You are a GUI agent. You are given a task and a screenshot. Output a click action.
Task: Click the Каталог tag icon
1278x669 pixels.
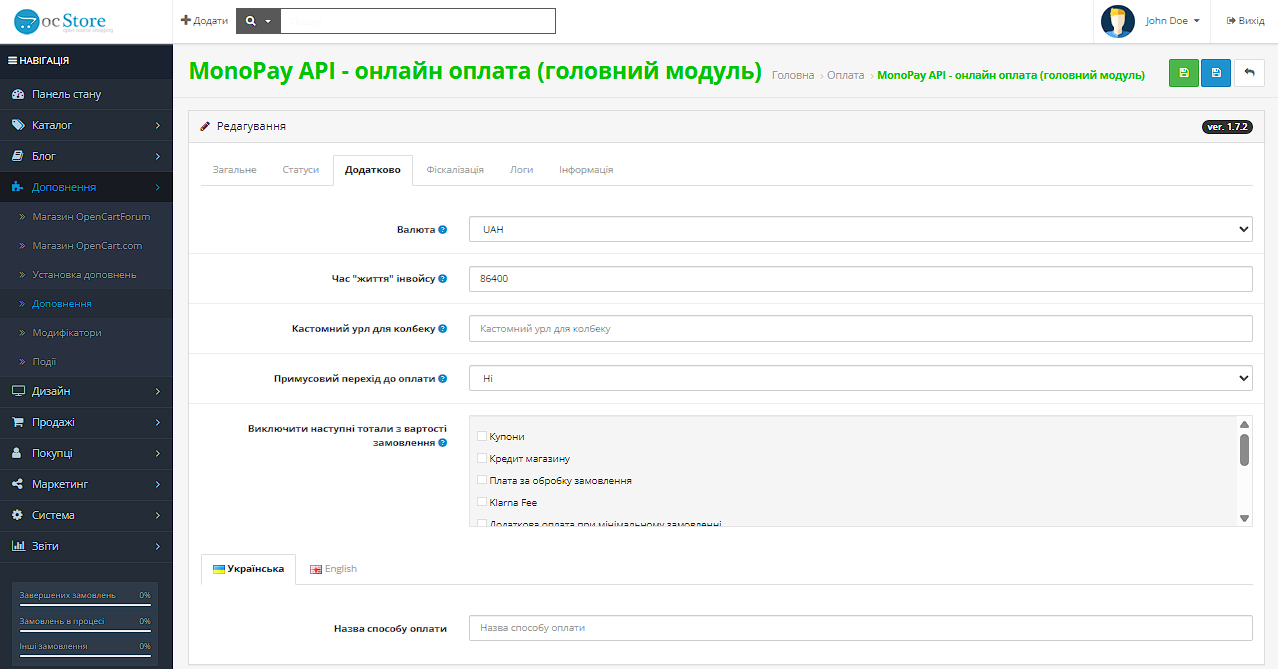point(17,125)
